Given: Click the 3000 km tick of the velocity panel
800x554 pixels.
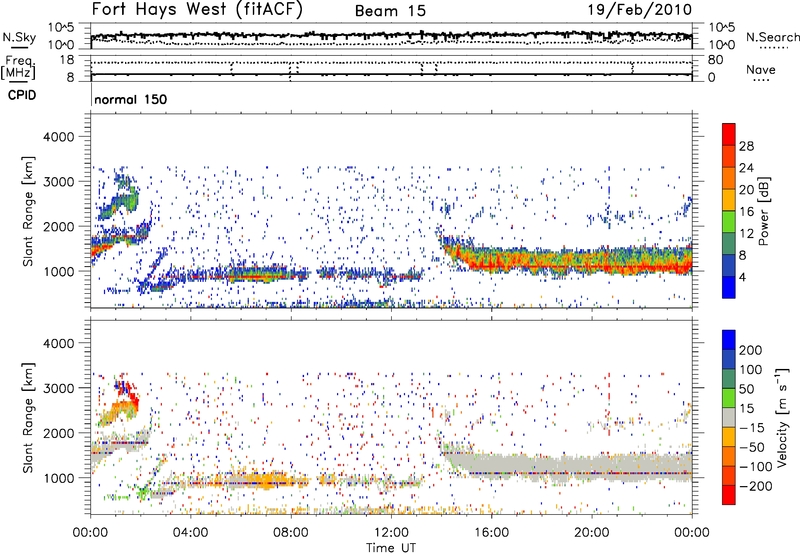Looking at the screenshot, I should 58,388.
